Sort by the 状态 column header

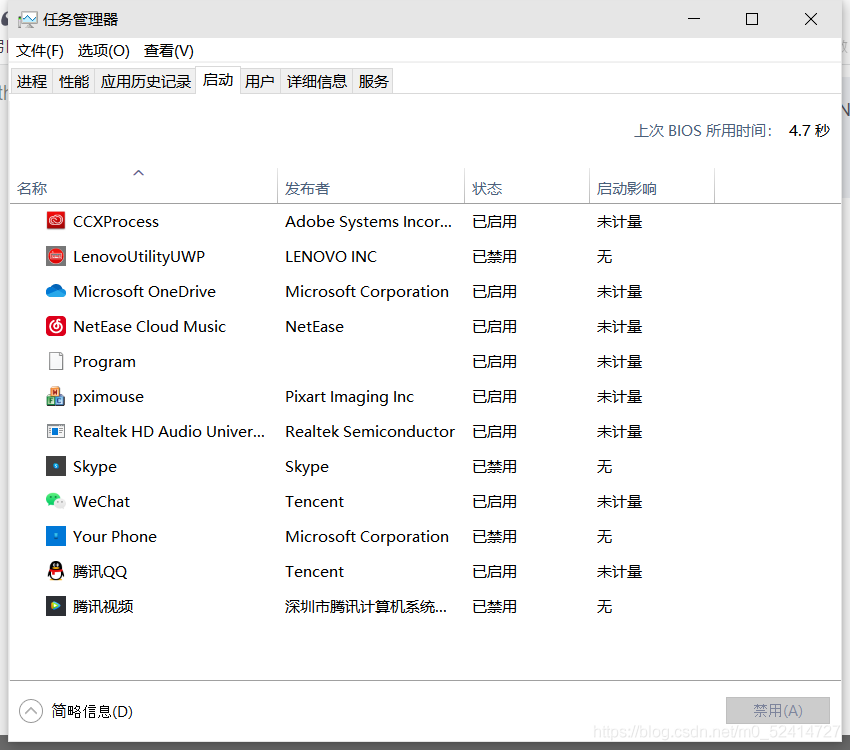point(527,186)
